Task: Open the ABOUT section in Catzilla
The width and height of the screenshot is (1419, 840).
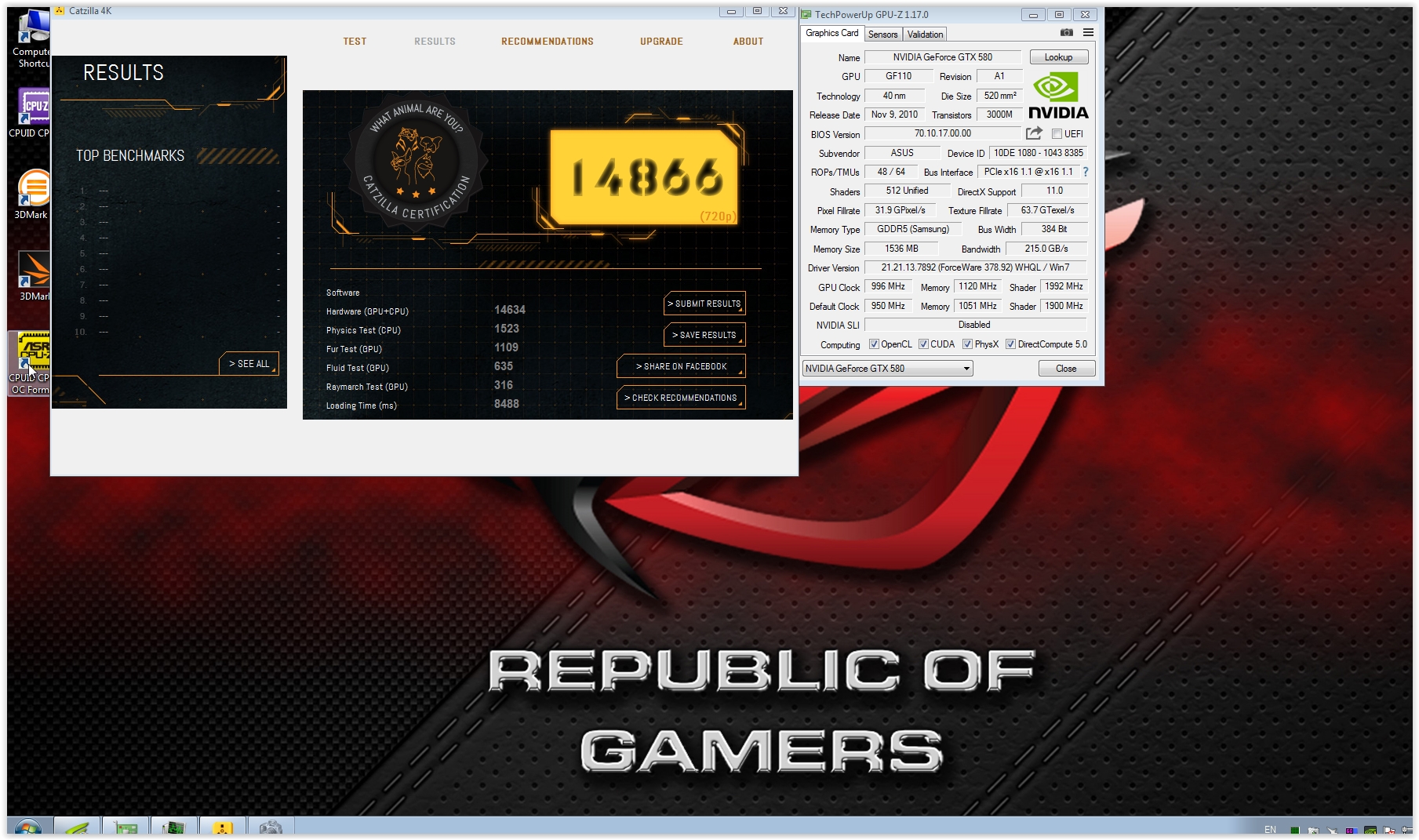Action: (748, 42)
